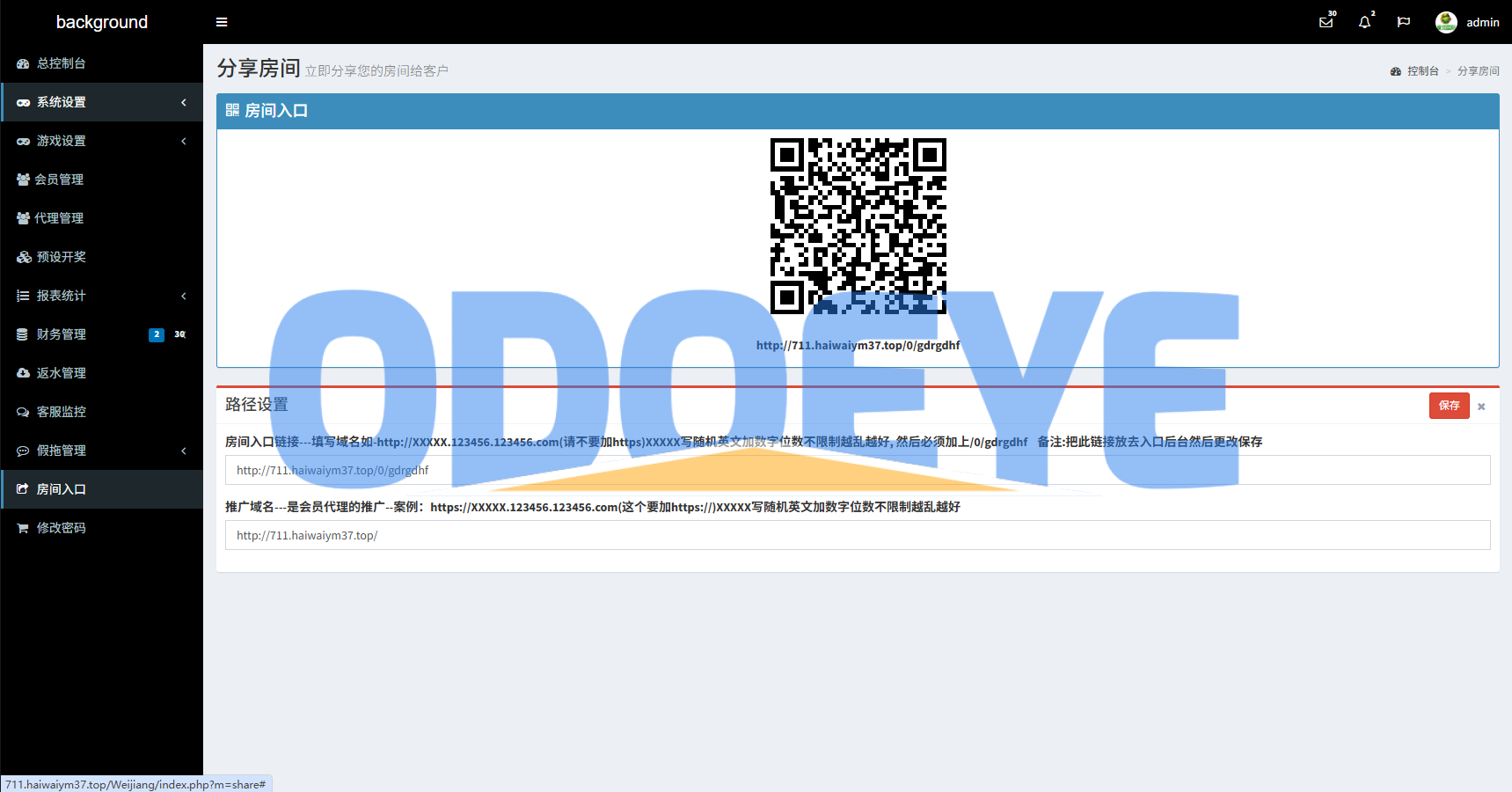Open 财务管理 in the sidebar

(102, 334)
